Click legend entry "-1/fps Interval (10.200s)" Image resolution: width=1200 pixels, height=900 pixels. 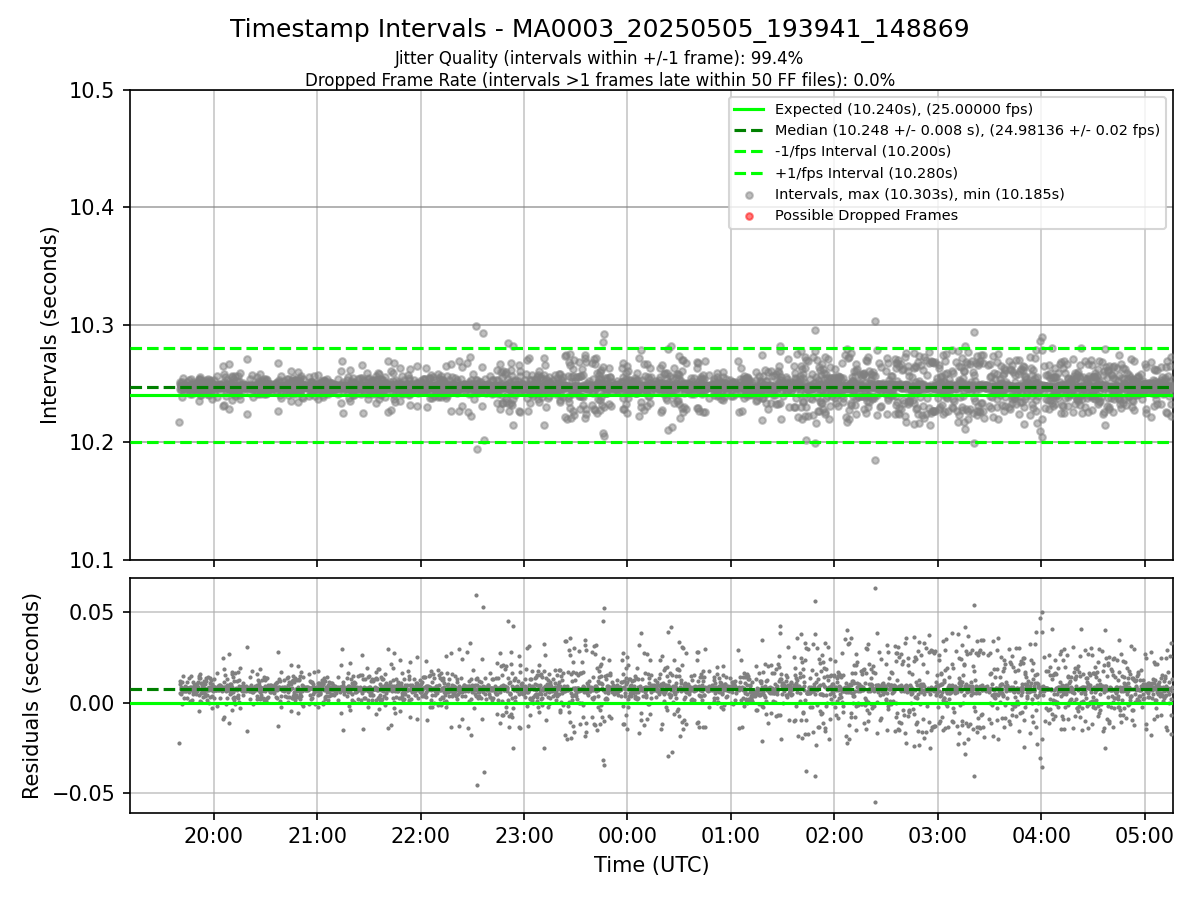point(862,151)
